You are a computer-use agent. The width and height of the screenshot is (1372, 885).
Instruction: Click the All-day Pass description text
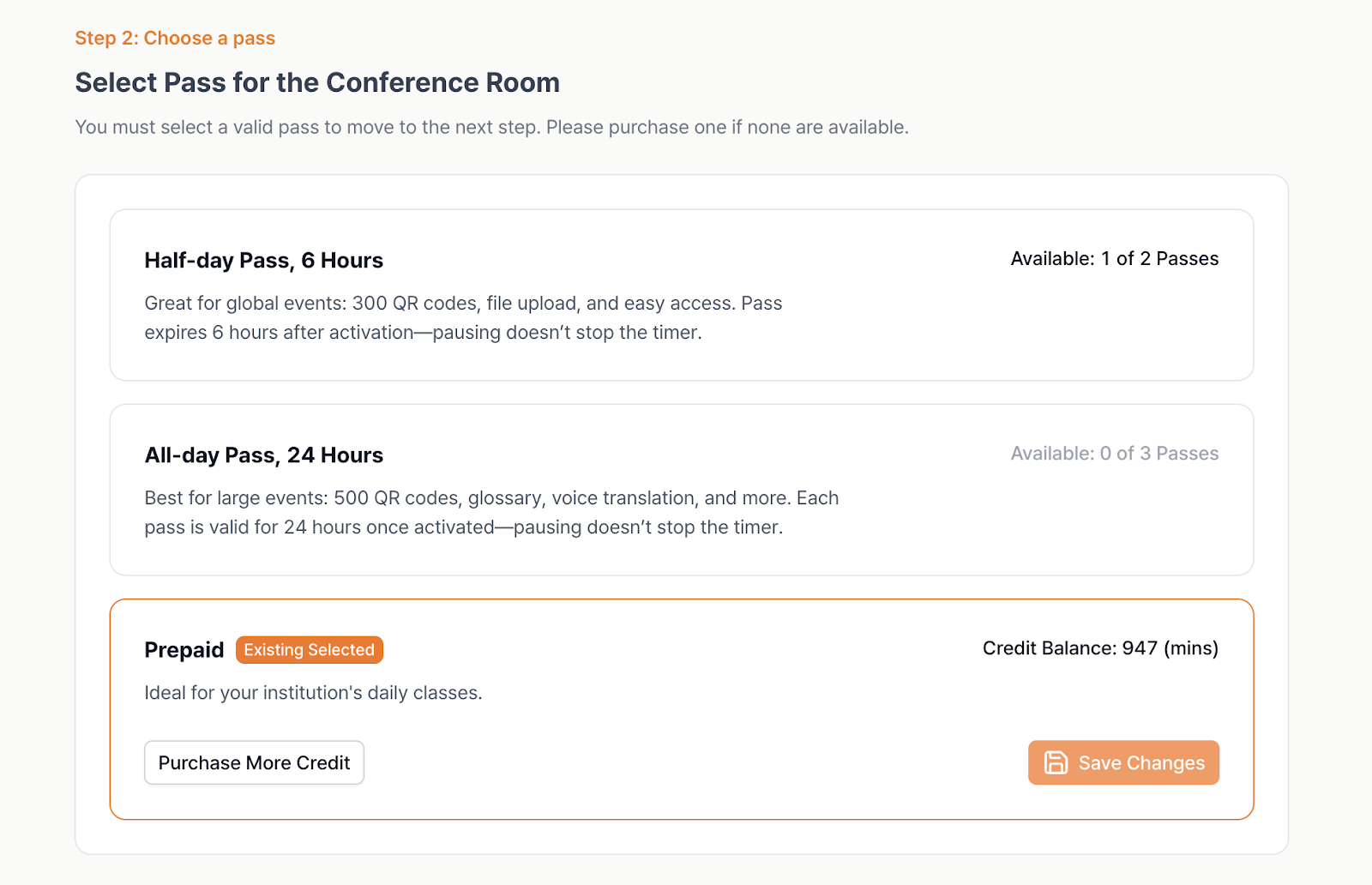490,513
